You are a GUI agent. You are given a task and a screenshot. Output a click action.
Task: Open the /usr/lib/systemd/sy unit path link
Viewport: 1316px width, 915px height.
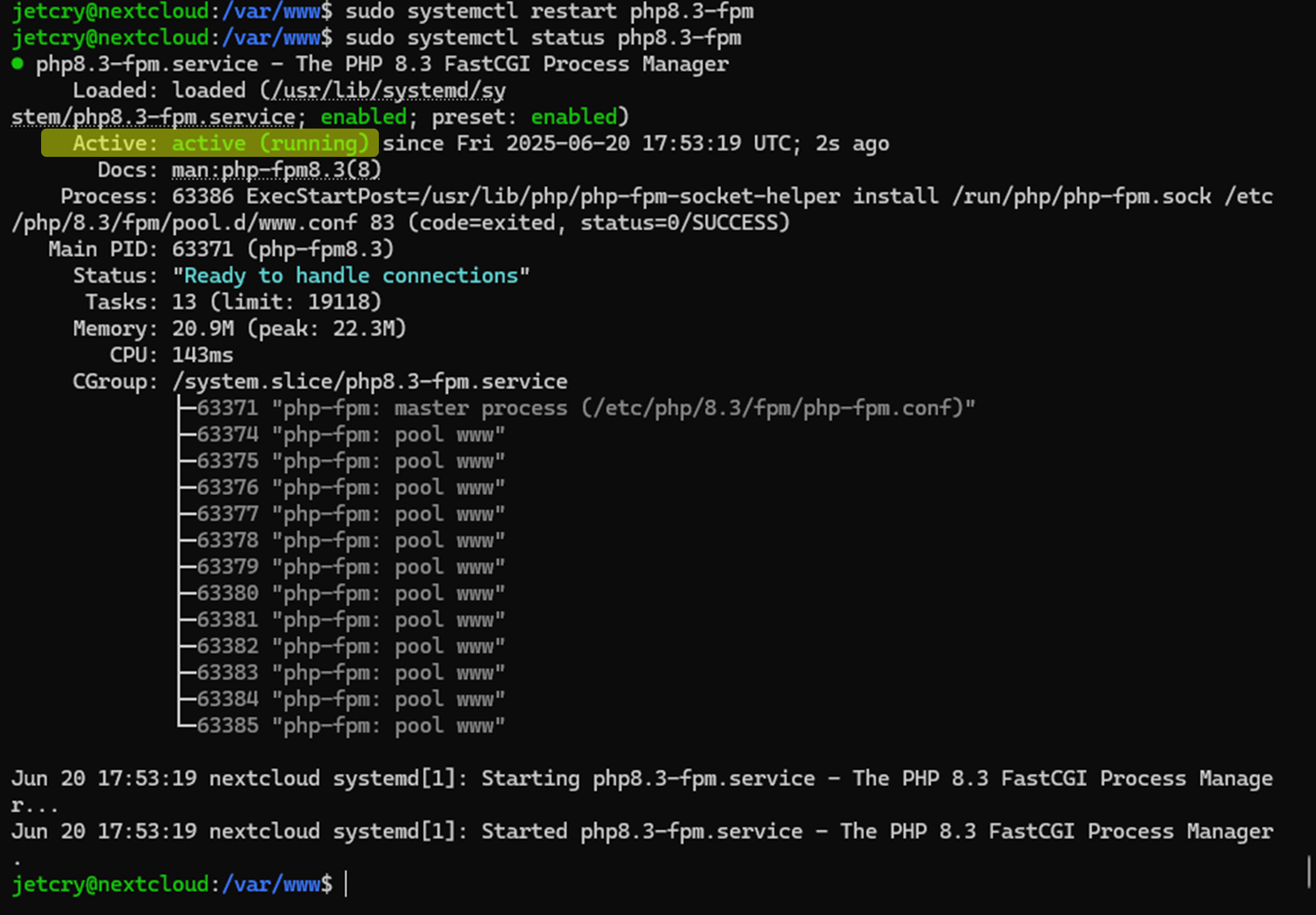(389, 91)
